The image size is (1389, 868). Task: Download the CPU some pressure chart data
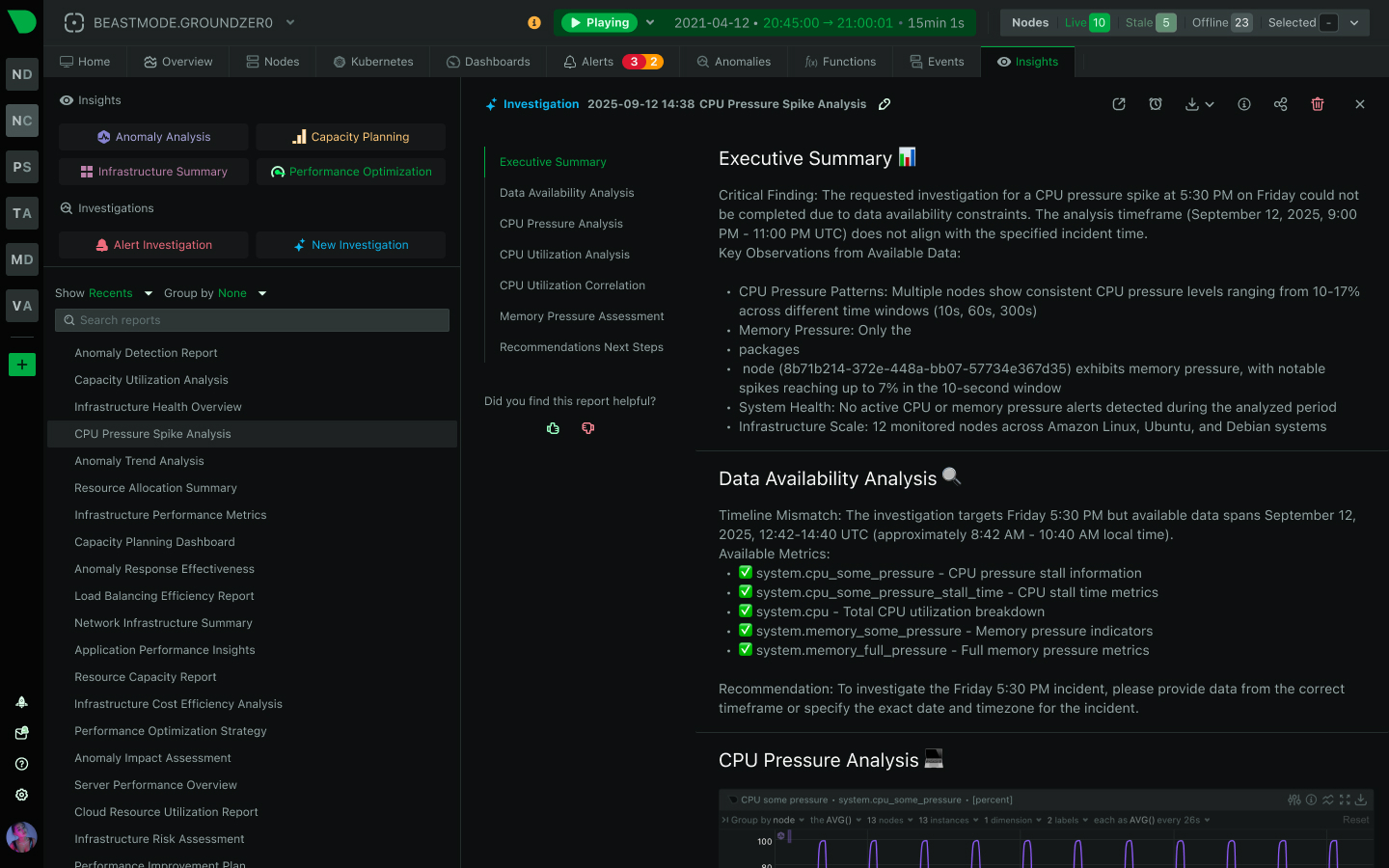tap(1361, 800)
